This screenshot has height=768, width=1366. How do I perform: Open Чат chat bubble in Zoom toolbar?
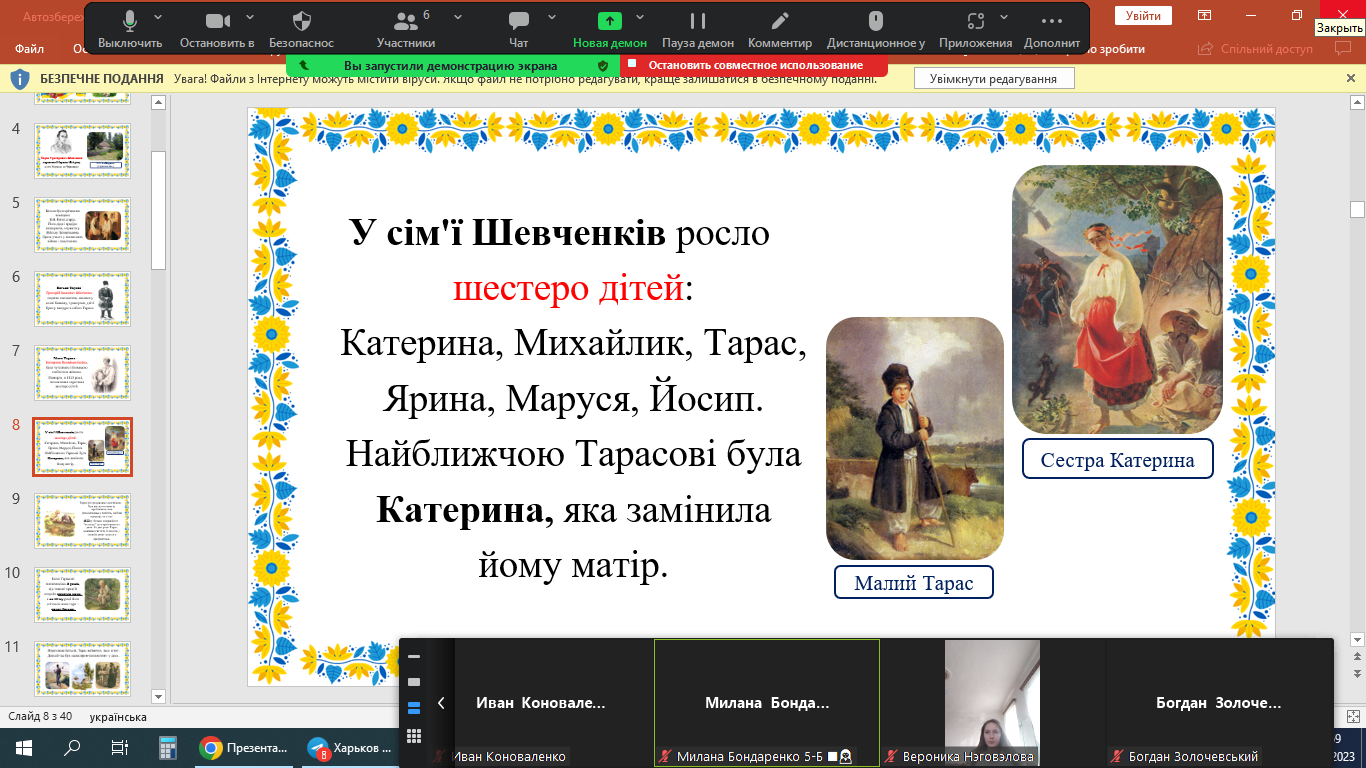[x=518, y=28]
